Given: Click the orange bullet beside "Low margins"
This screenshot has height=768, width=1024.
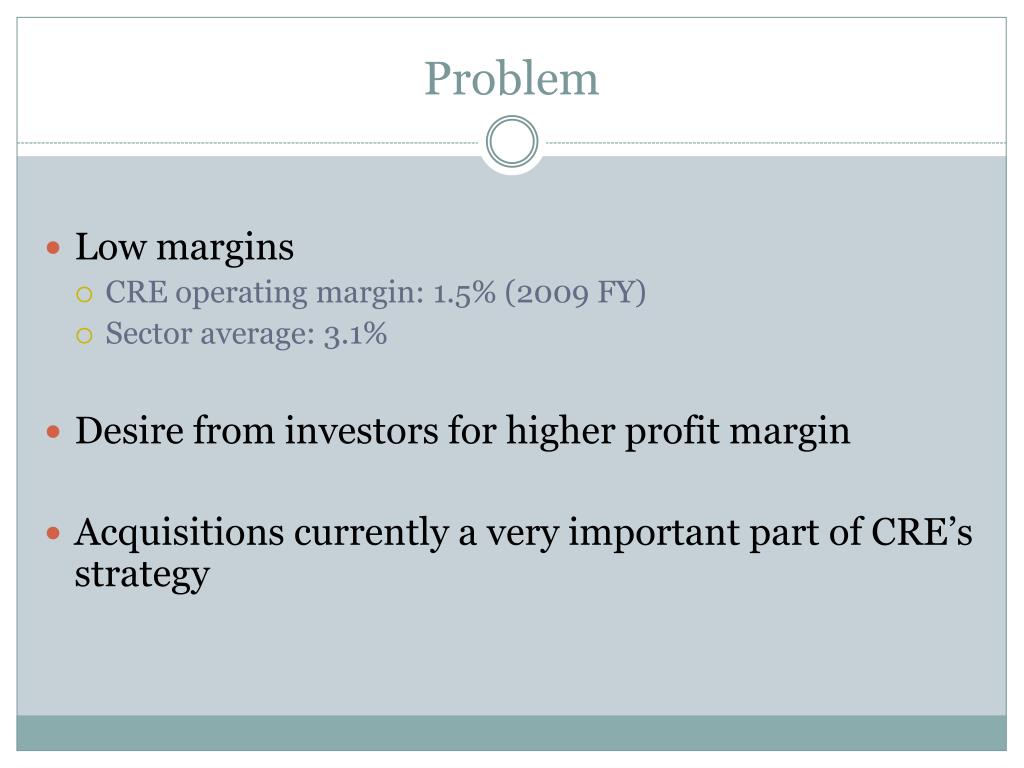Looking at the screenshot, I should (x=54, y=248).
